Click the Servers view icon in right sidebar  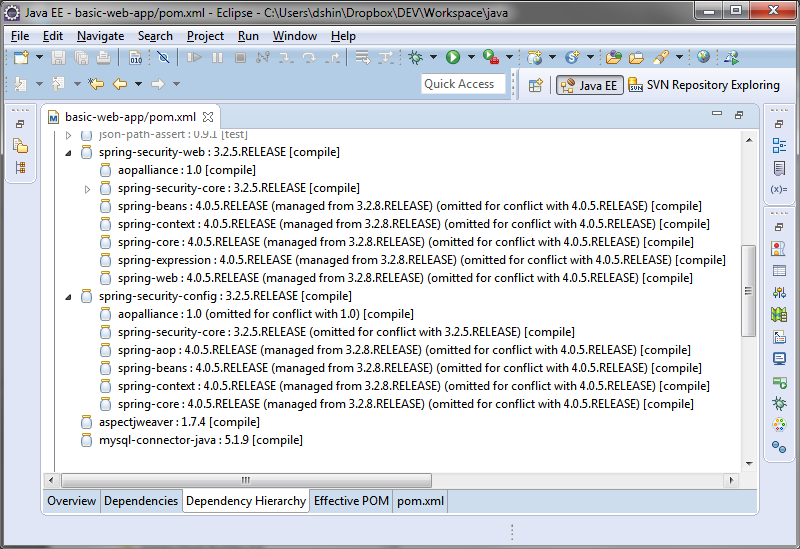[x=779, y=381]
